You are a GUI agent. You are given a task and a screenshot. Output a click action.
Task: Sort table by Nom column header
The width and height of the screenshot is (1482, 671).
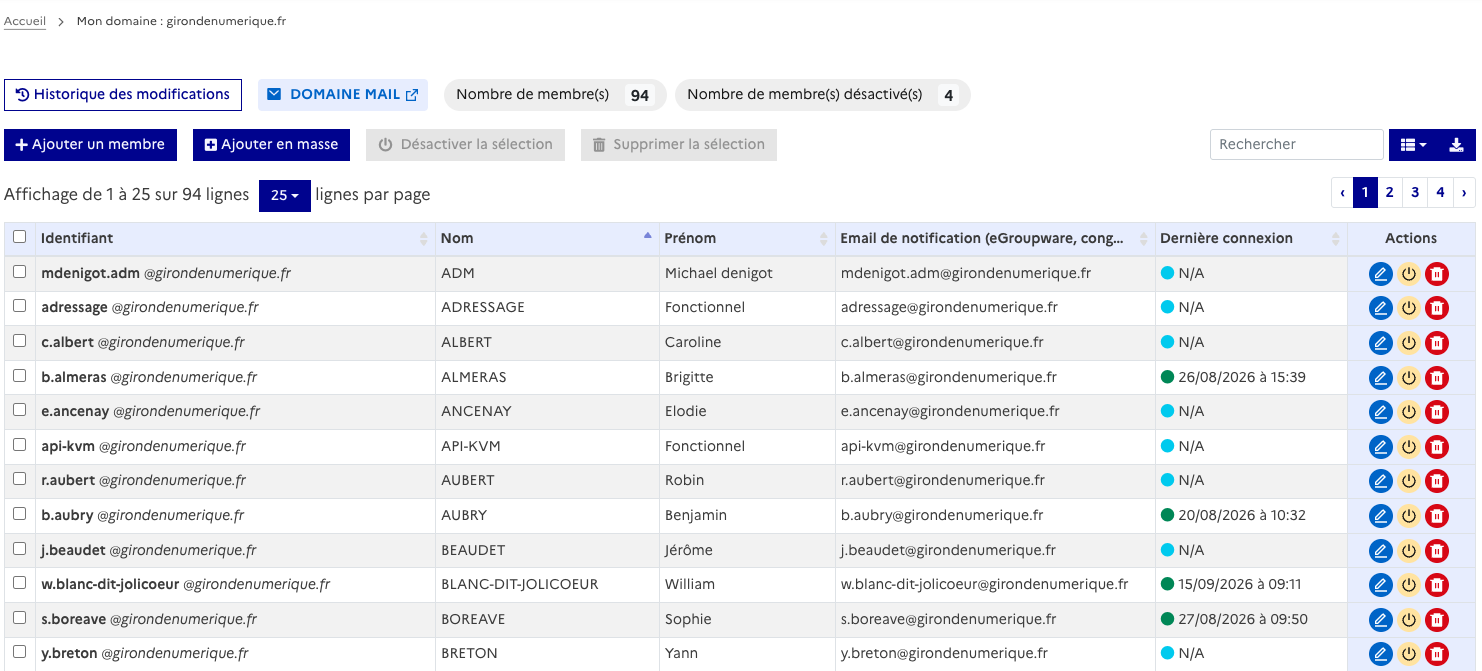pos(547,239)
